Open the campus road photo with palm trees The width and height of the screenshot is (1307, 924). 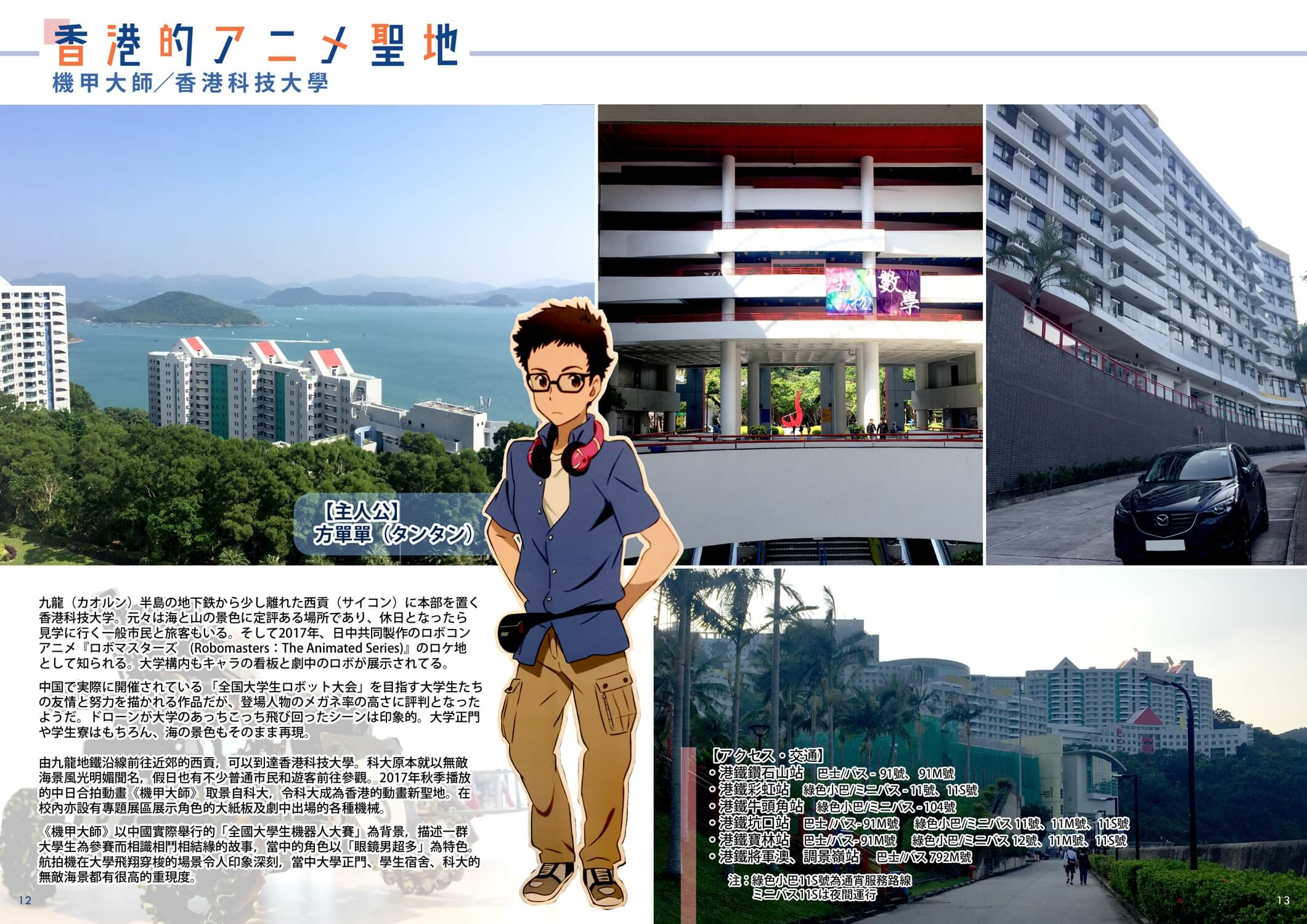tap(980, 746)
